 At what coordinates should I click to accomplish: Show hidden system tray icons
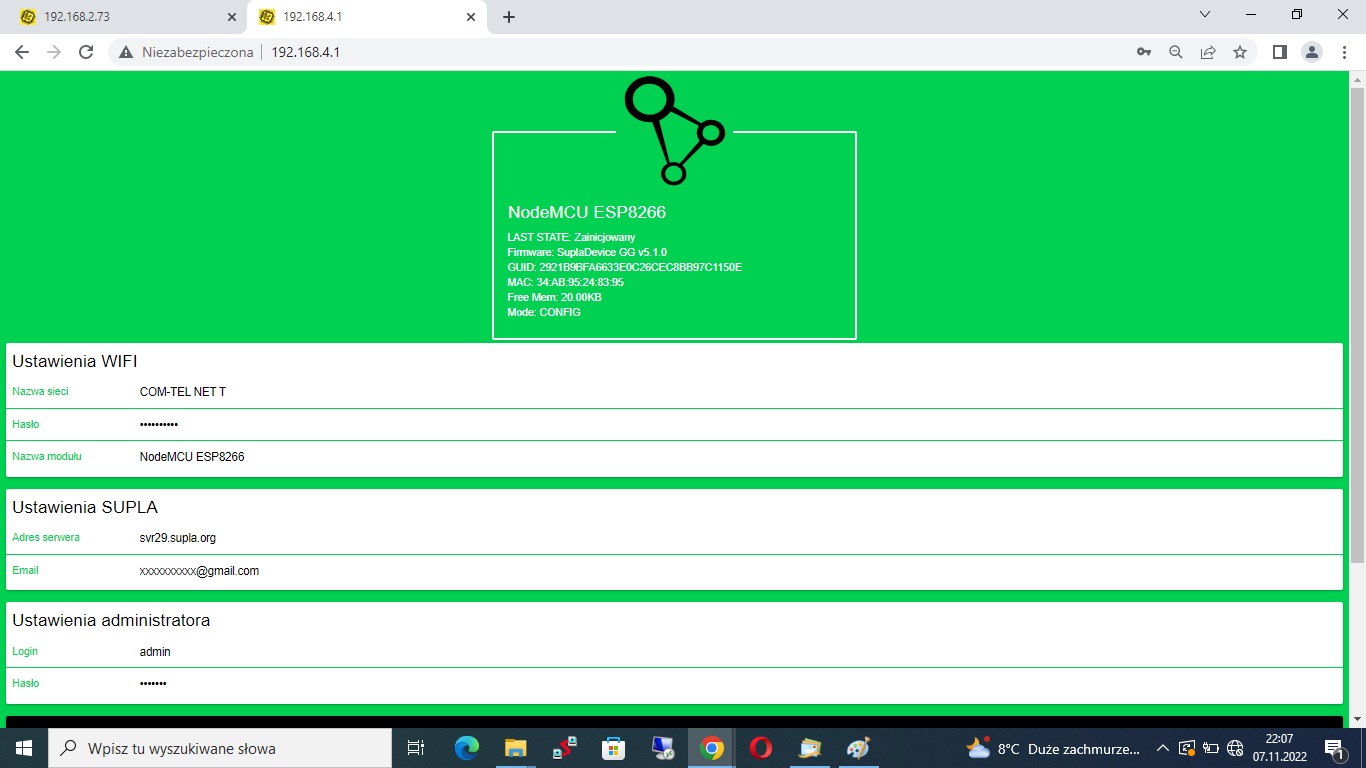point(1162,748)
